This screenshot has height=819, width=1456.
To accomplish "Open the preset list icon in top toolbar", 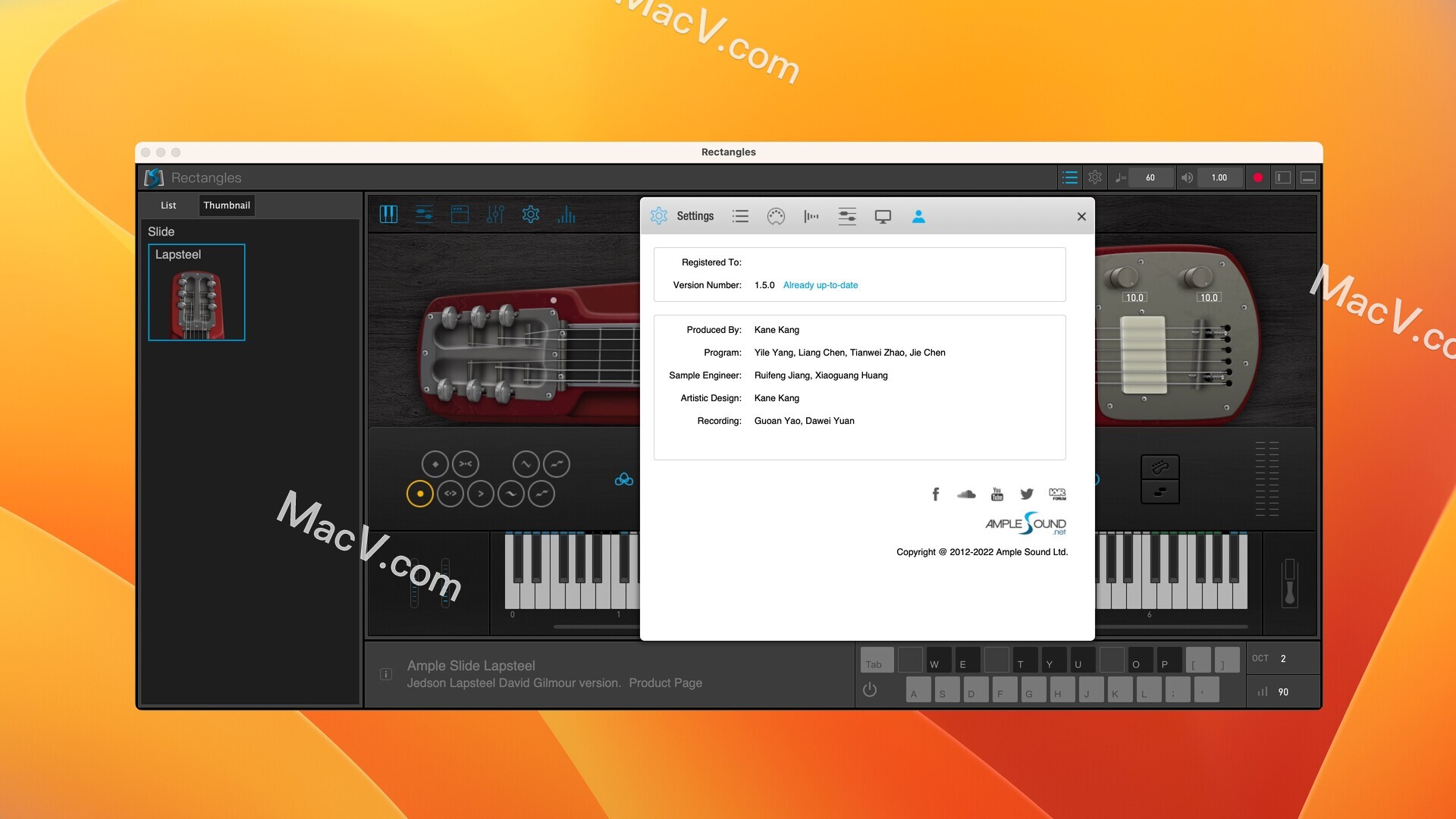I will [1070, 177].
